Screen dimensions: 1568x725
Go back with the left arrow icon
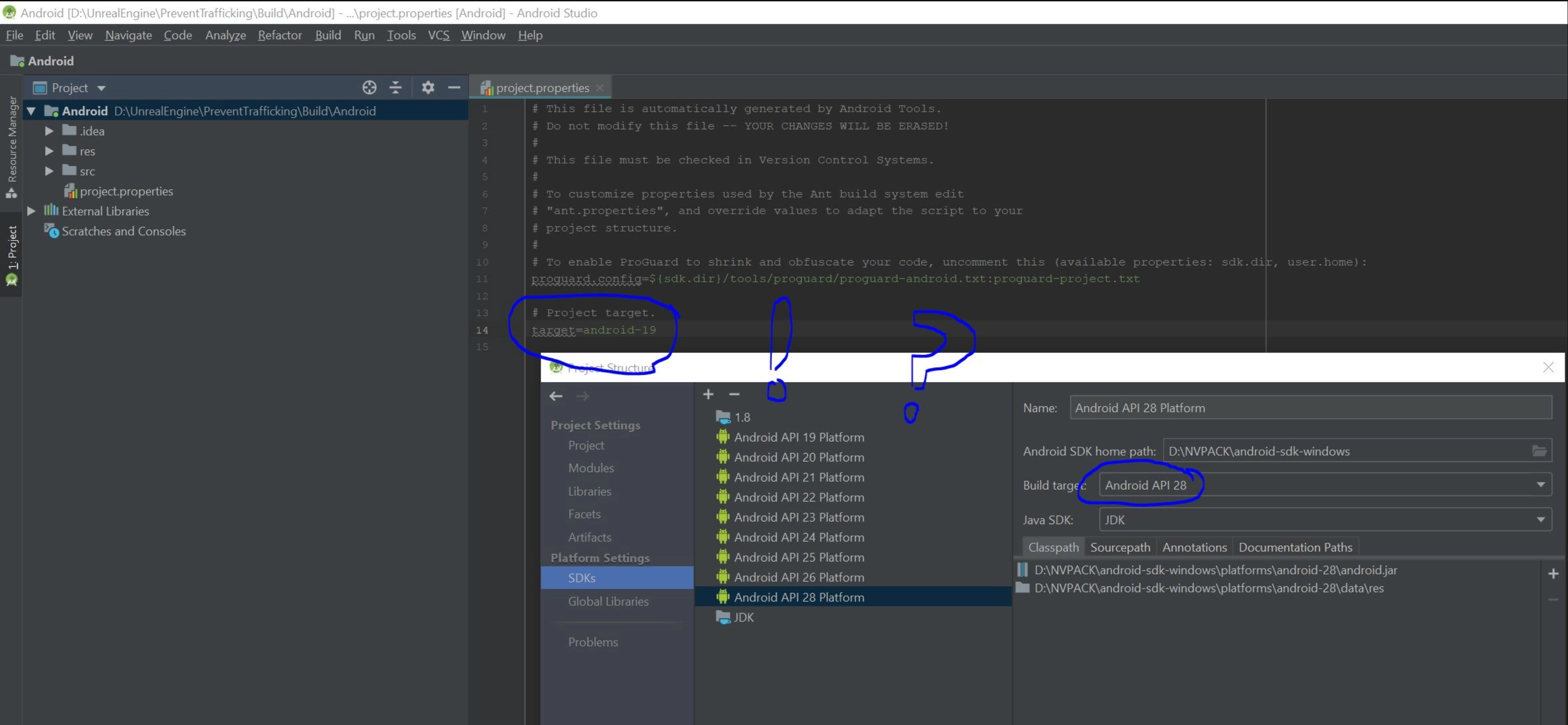(556, 396)
